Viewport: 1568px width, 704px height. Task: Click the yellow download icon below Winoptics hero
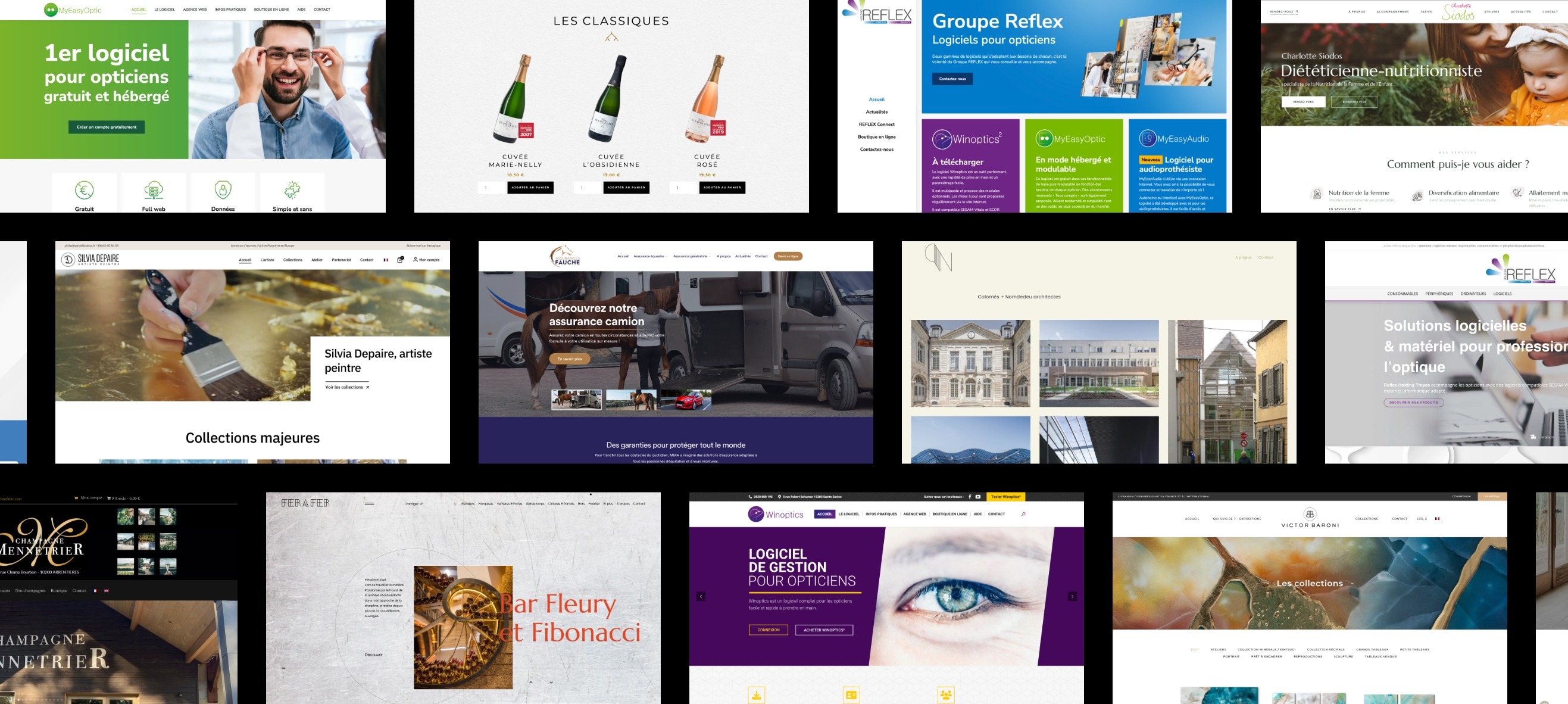coord(756,695)
